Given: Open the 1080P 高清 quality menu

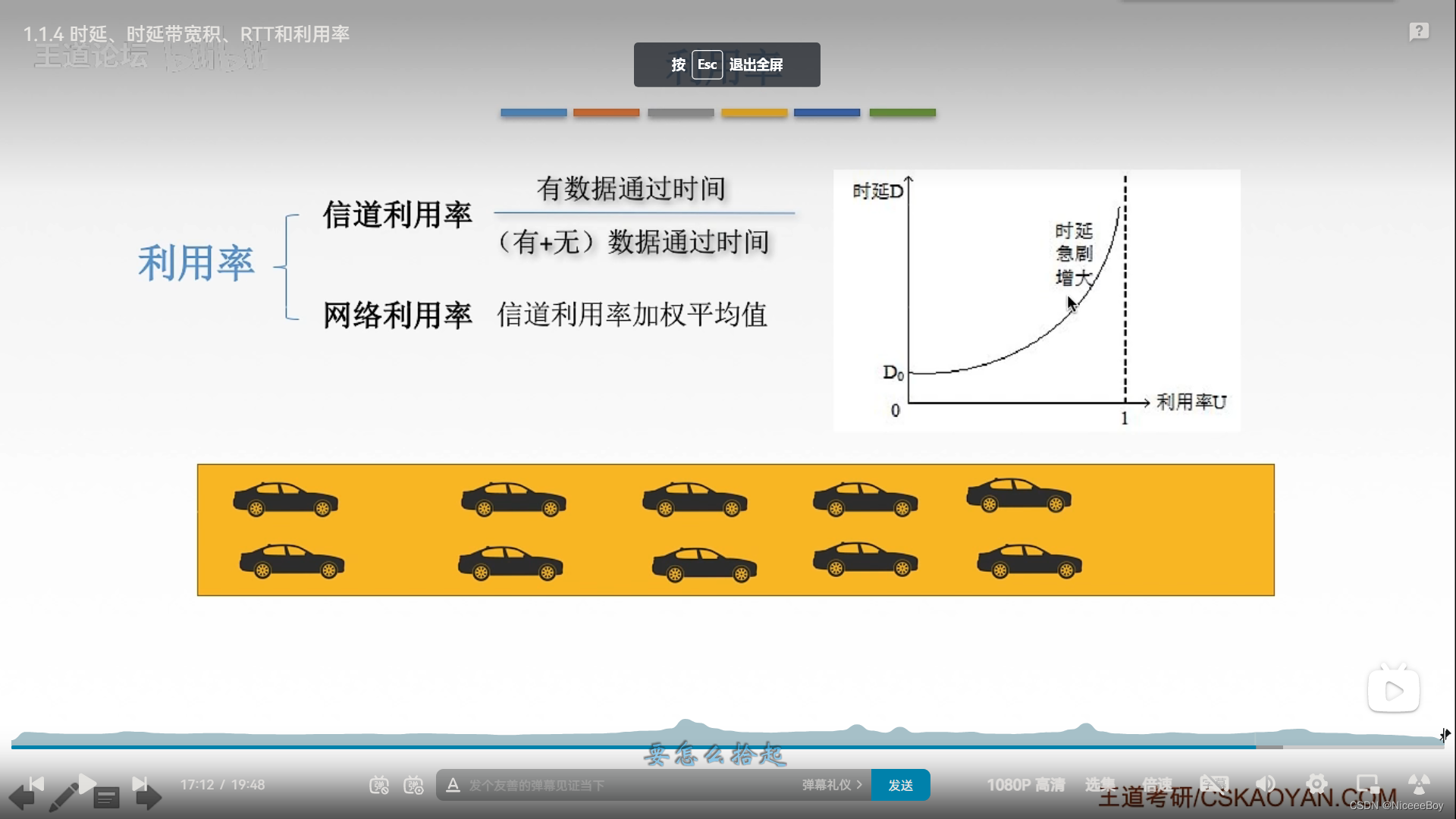Looking at the screenshot, I should click(1025, 785).
